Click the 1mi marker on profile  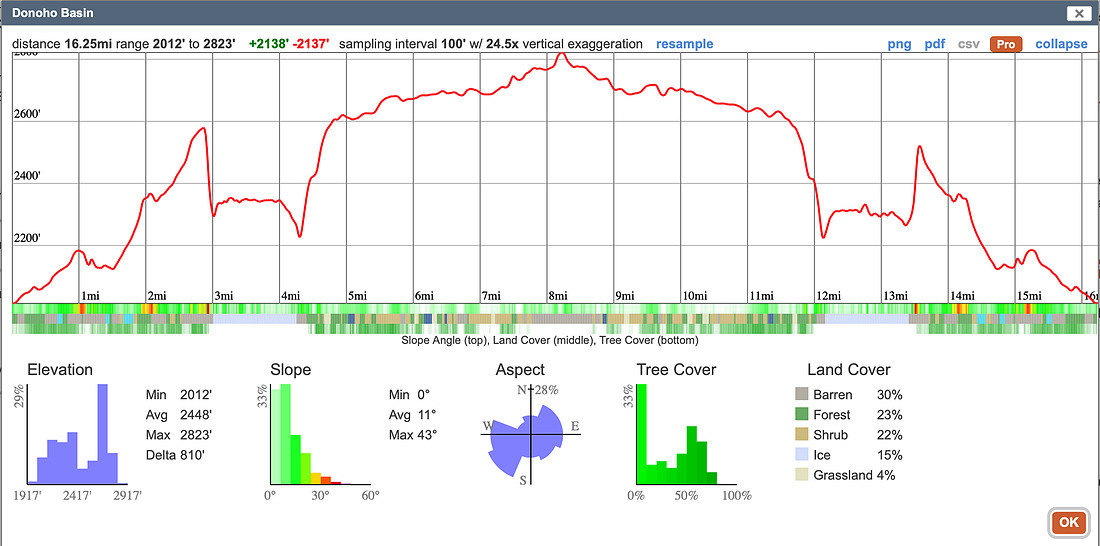click(x=90, y=295)
